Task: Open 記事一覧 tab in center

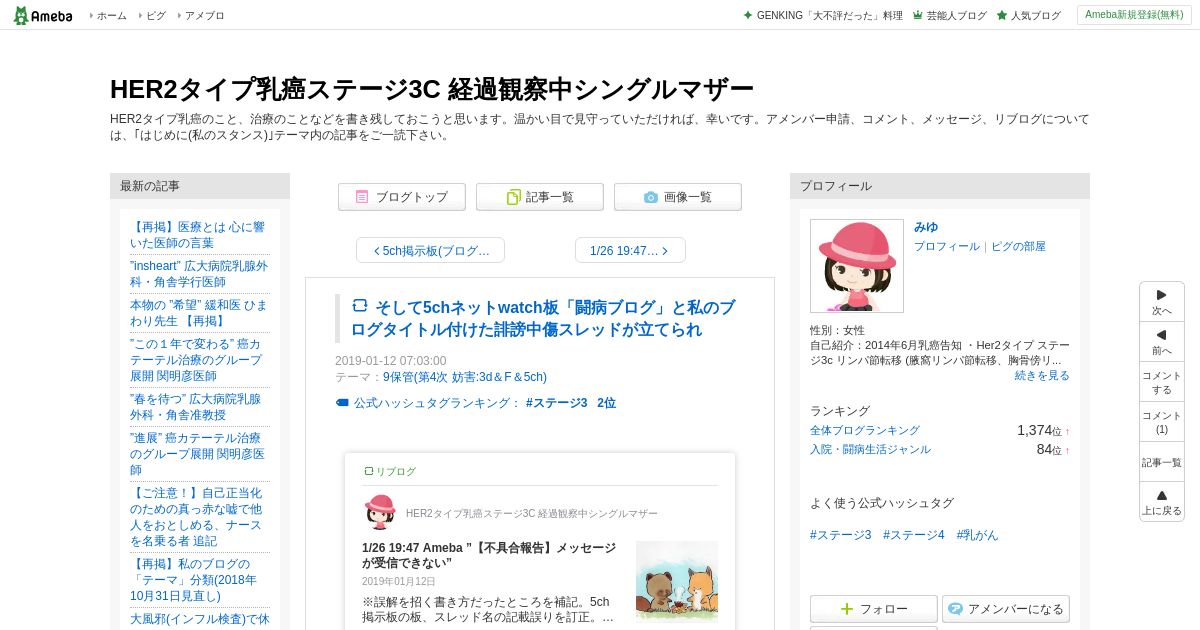Action: point(540,197)
